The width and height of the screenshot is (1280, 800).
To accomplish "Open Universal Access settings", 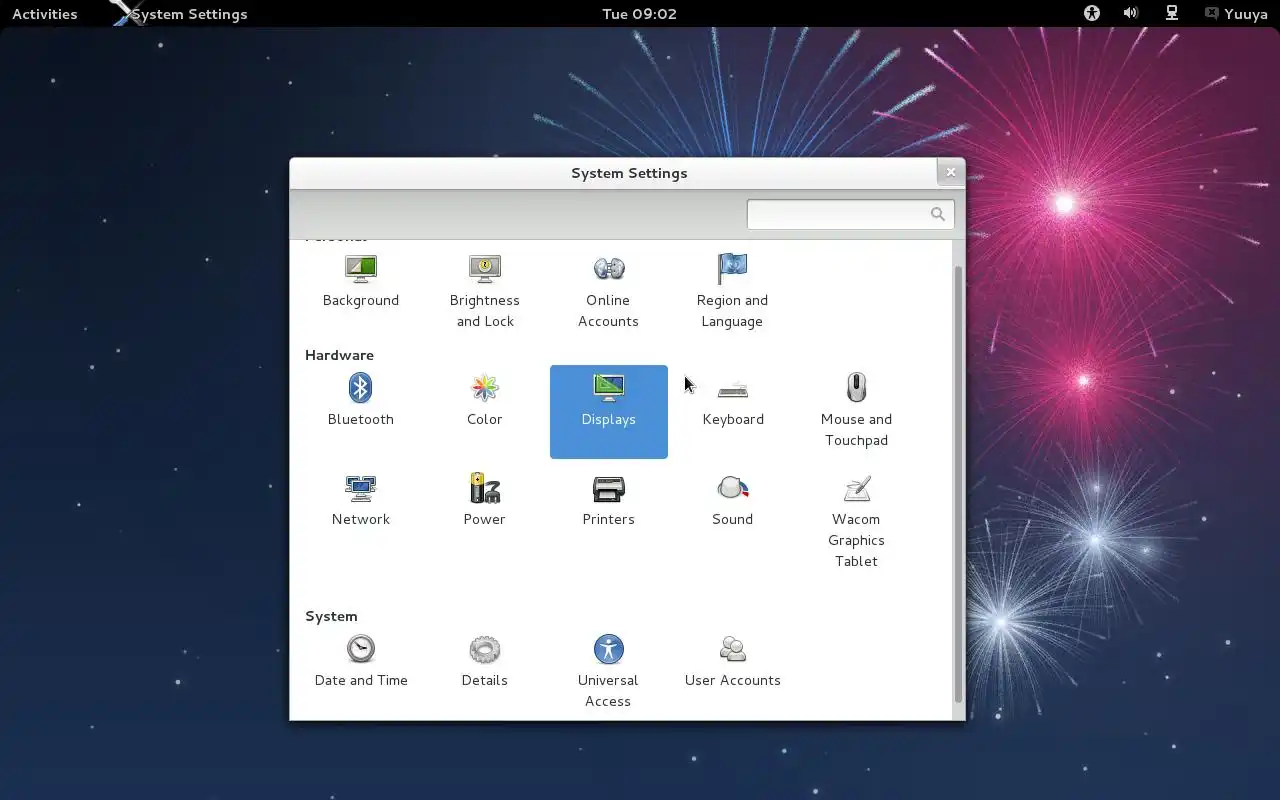I will [x=608, y=671].
